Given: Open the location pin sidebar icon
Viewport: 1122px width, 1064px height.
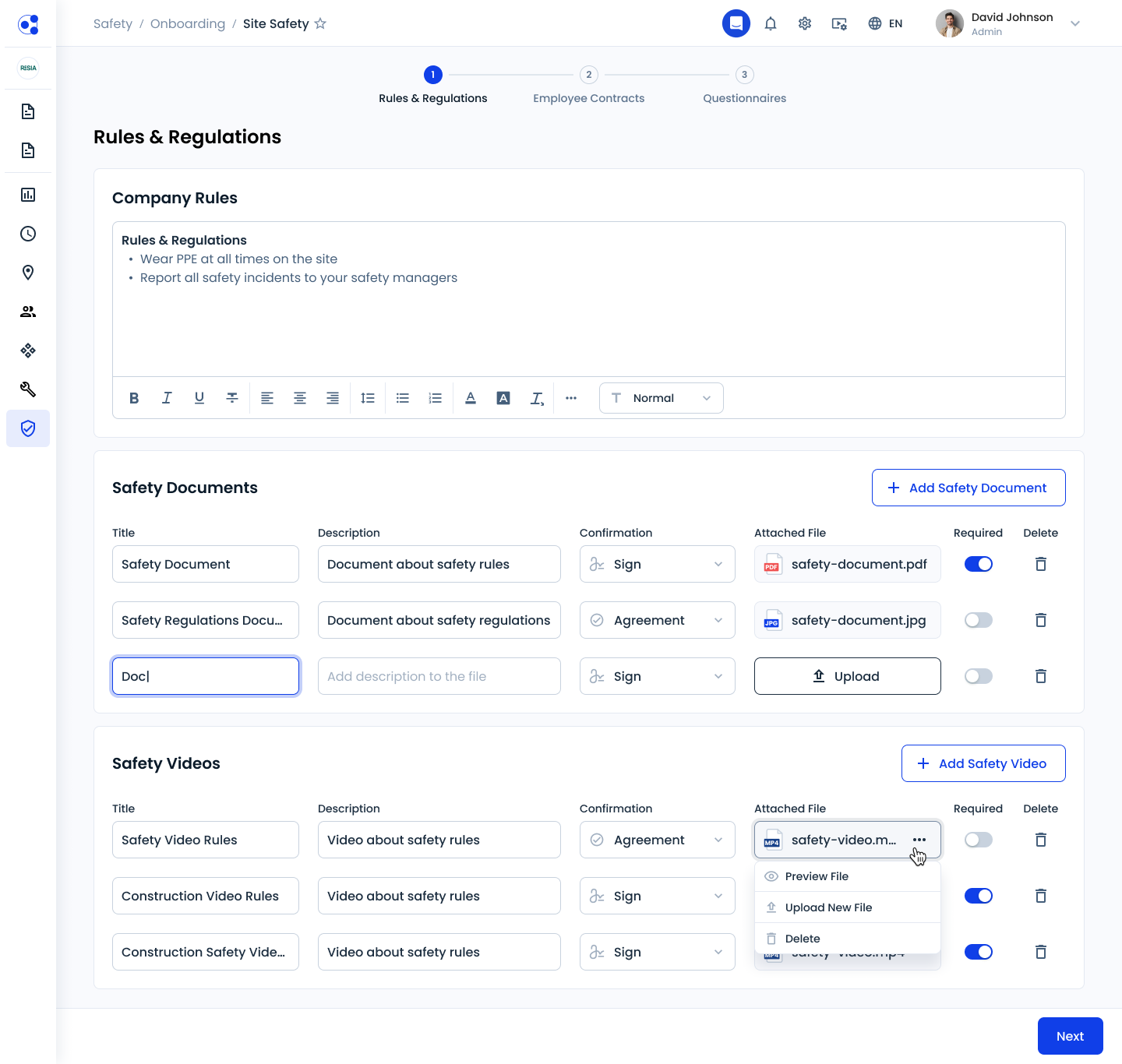Looking at the screenshot, I should click(28, 273).
